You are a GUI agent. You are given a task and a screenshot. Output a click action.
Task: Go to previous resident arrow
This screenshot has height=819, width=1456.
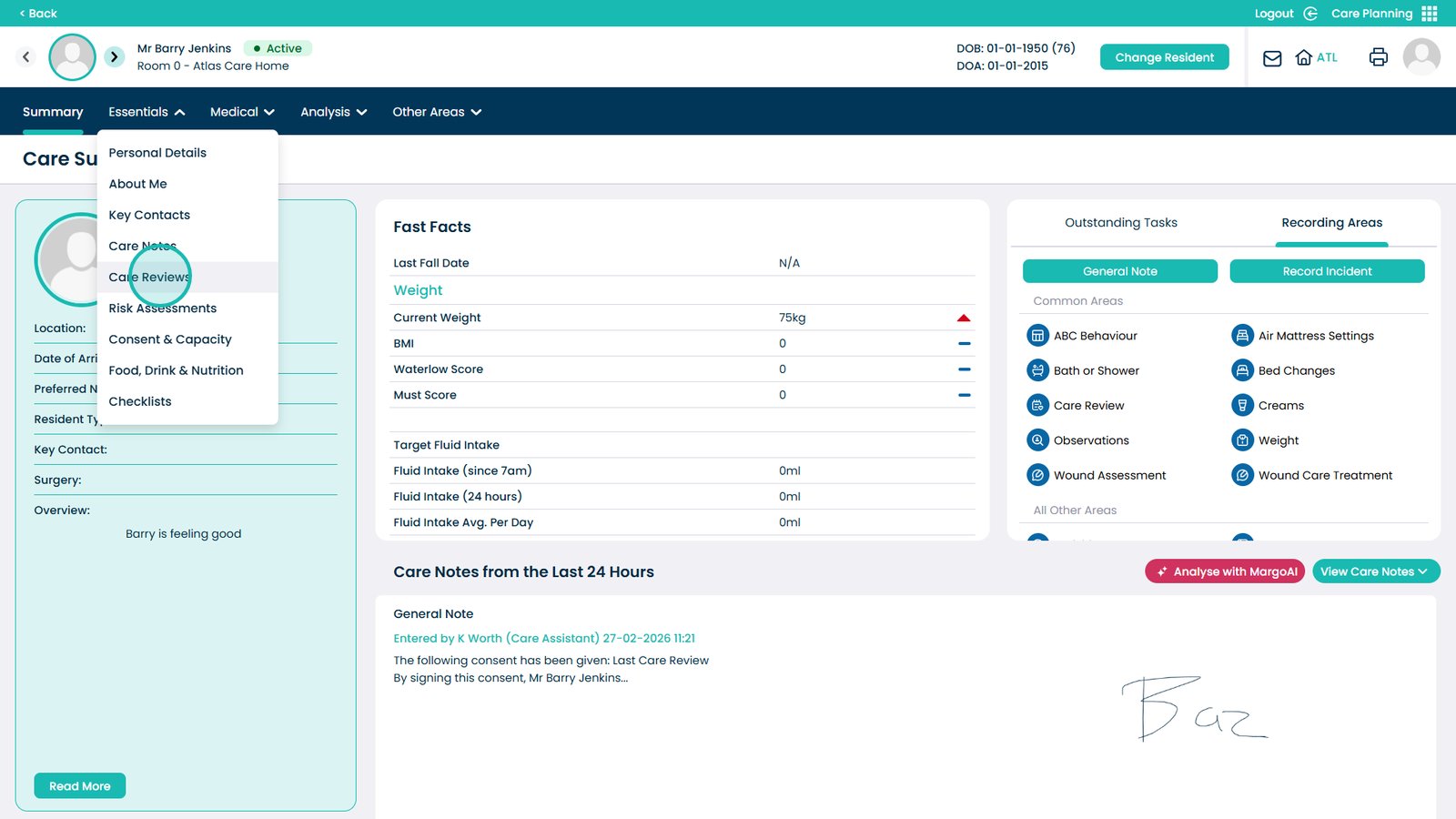[26, 57]
